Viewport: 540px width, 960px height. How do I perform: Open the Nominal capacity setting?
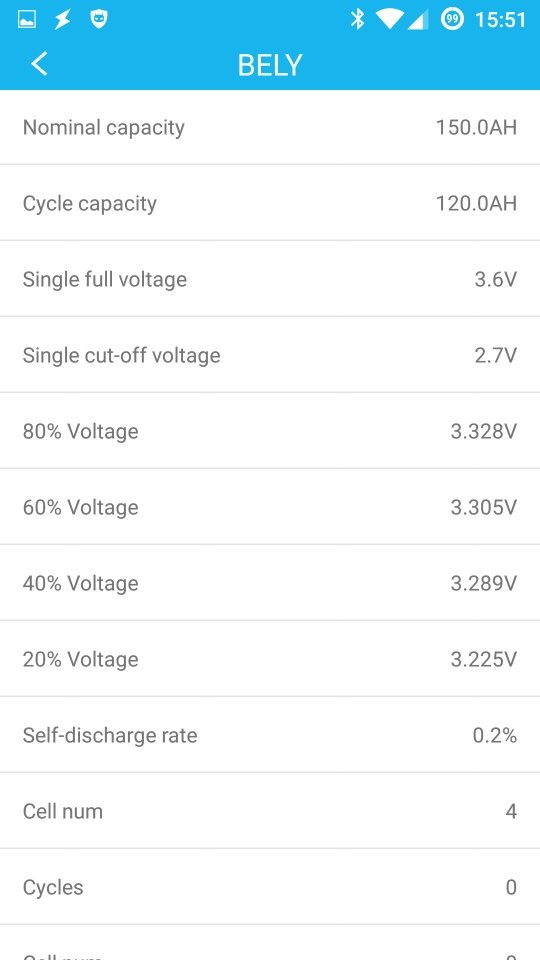click(x=270, y=127)
